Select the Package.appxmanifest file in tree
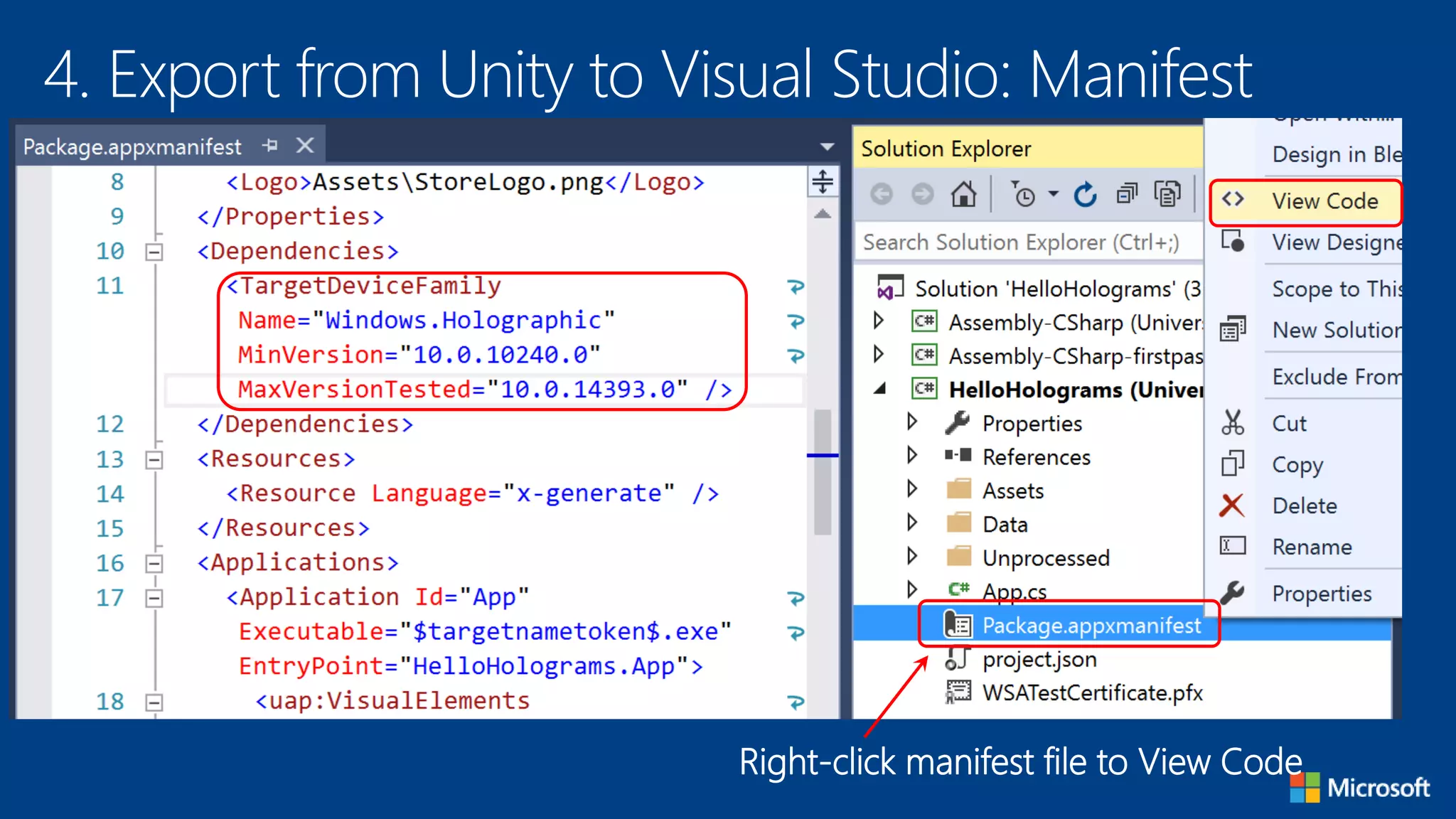This screenshot has width=1456, height=819. (x=1091, y=626)
